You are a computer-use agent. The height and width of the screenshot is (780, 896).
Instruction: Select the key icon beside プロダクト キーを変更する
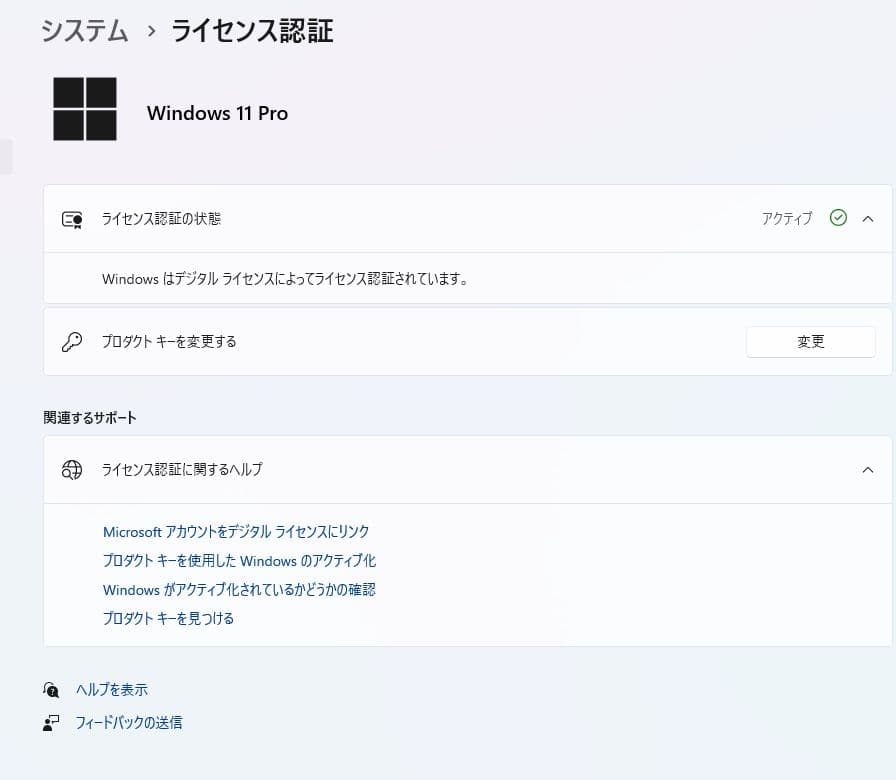[70, 341]
